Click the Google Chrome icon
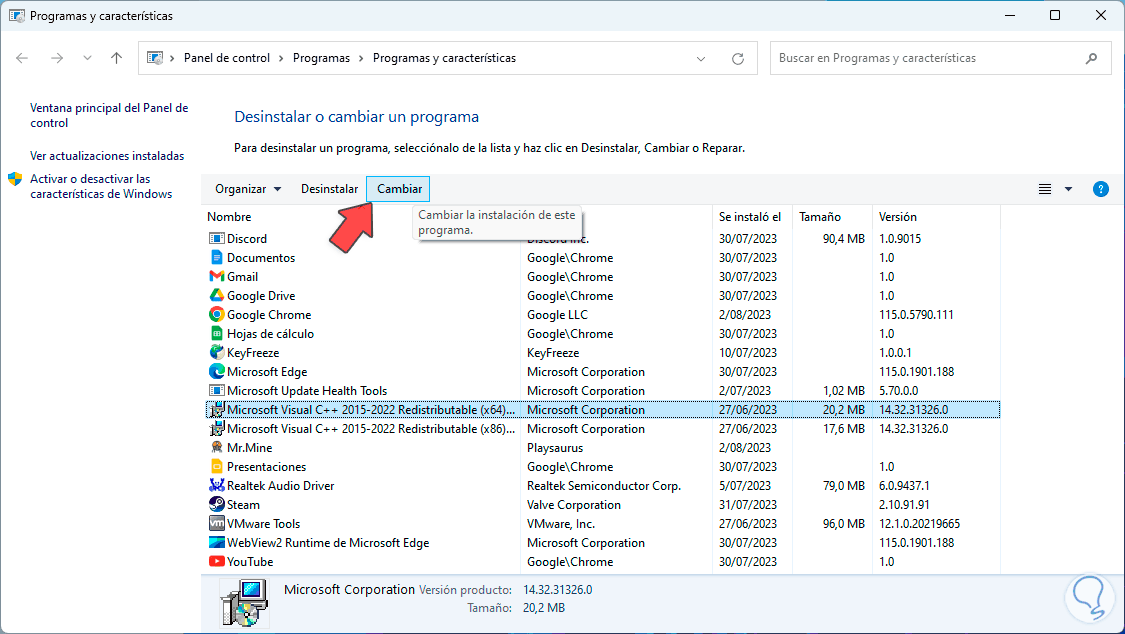This screenshot has height=634, width=1125. (216, 314)
